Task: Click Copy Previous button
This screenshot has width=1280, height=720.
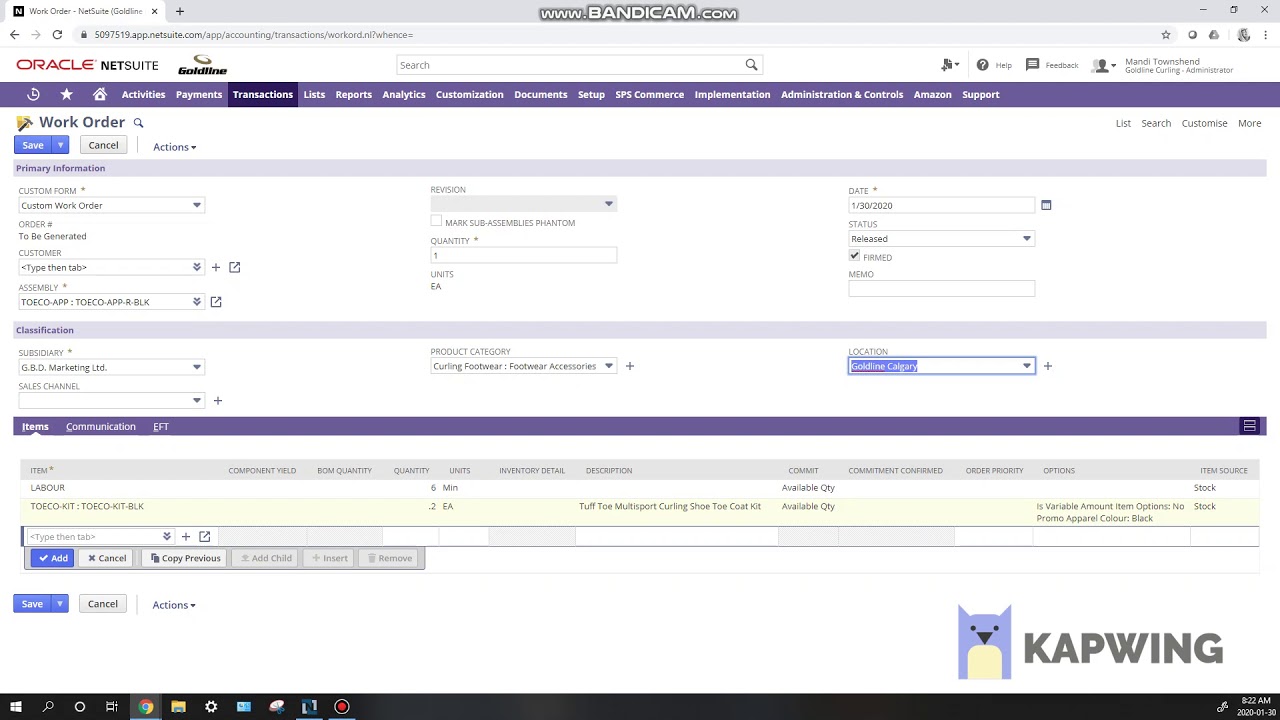Action: tap(185, 558)
